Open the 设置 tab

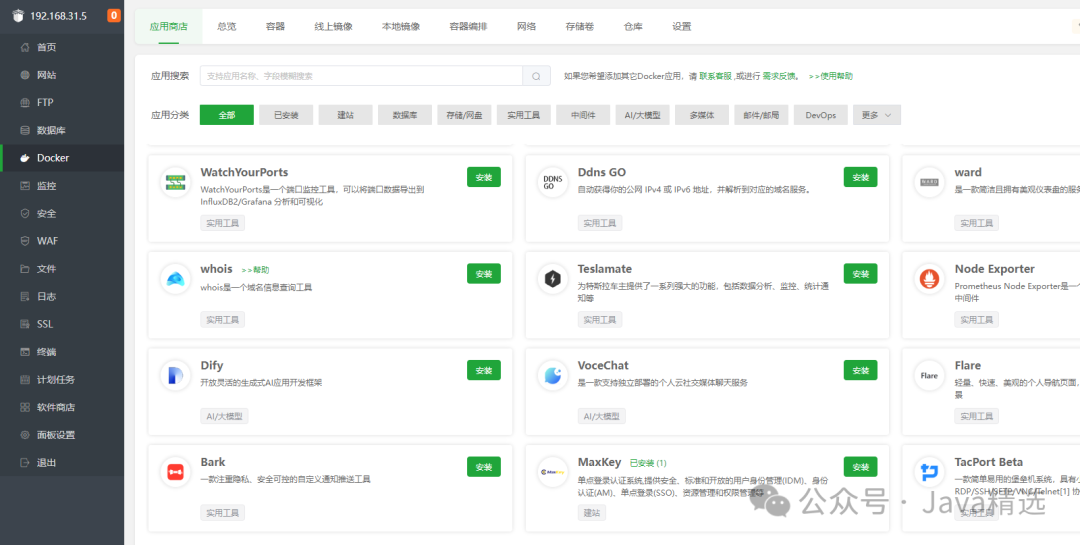pyautogui.click(x=682, y=26)
